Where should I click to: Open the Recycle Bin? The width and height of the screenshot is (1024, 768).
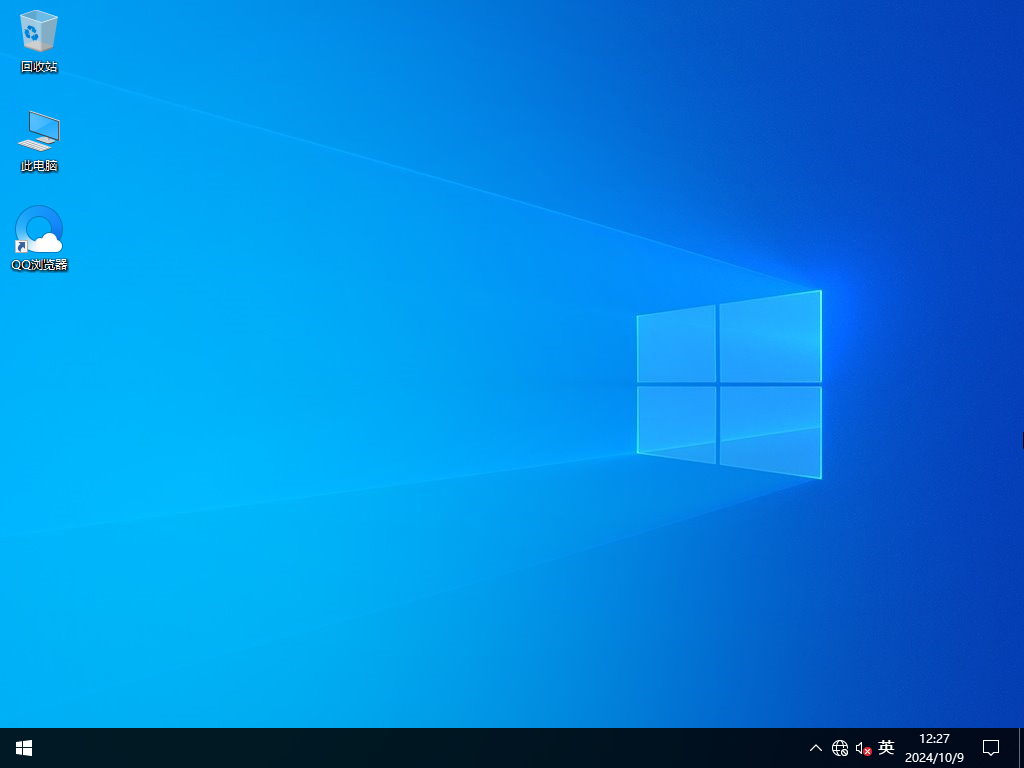coord(37,32)
